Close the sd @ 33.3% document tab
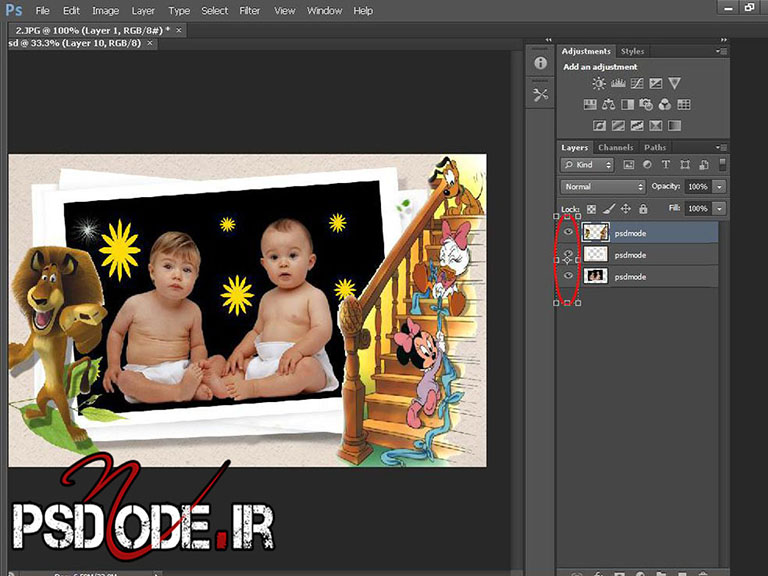Image resolution: width=768 pixels, height=576 pixels. [x=150, y=43]
